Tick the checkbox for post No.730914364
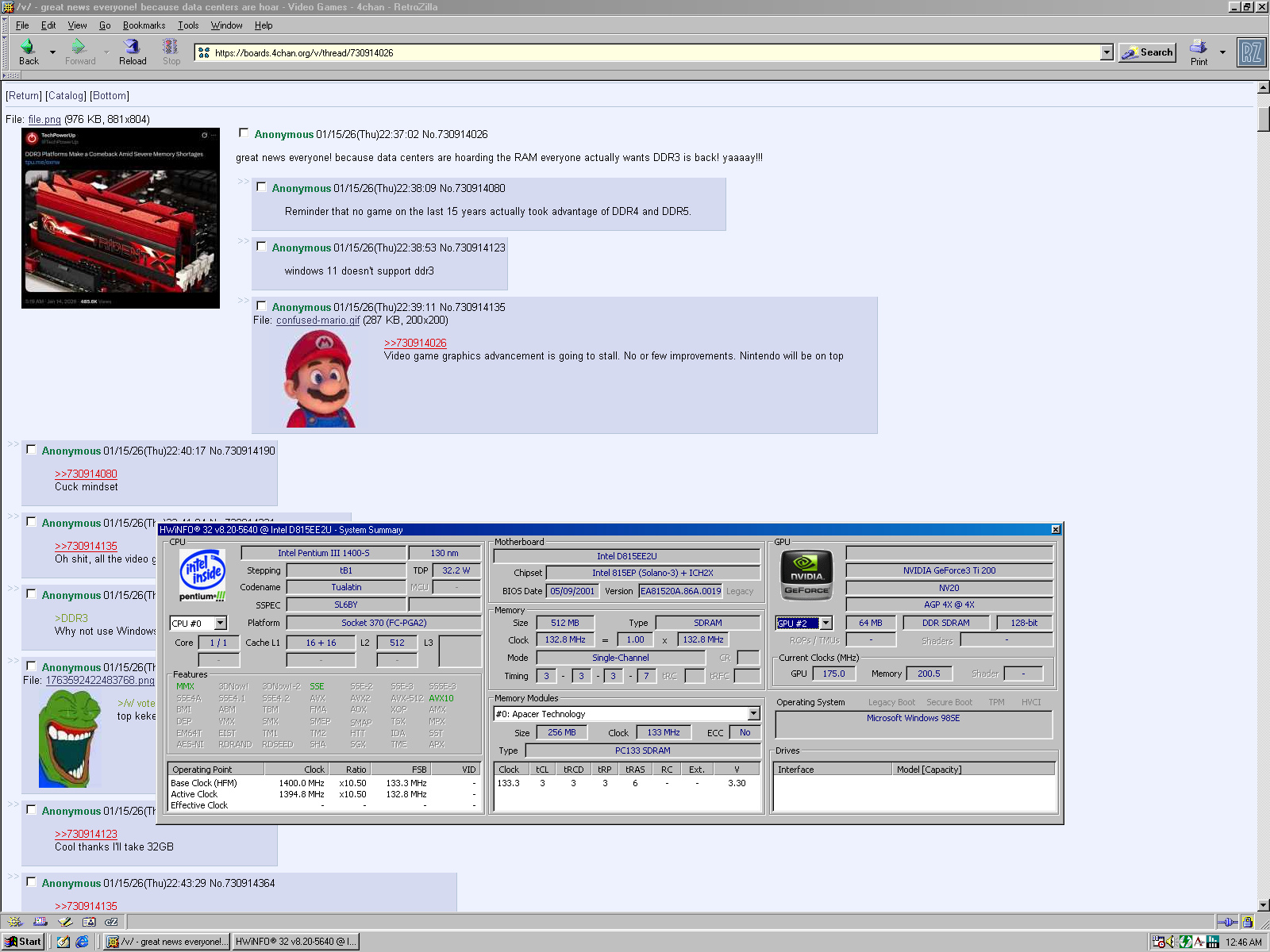The image size is (1270, 952). 31,882
